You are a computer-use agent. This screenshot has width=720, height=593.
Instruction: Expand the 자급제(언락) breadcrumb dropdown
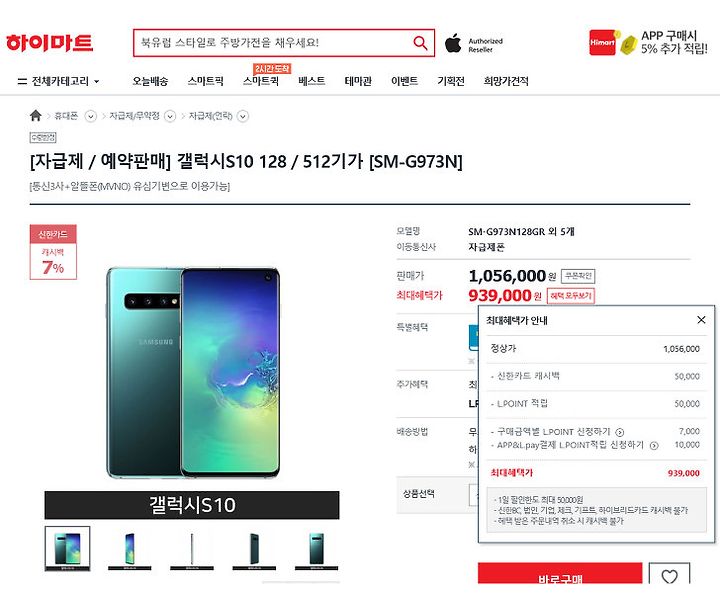coord(243,116)
